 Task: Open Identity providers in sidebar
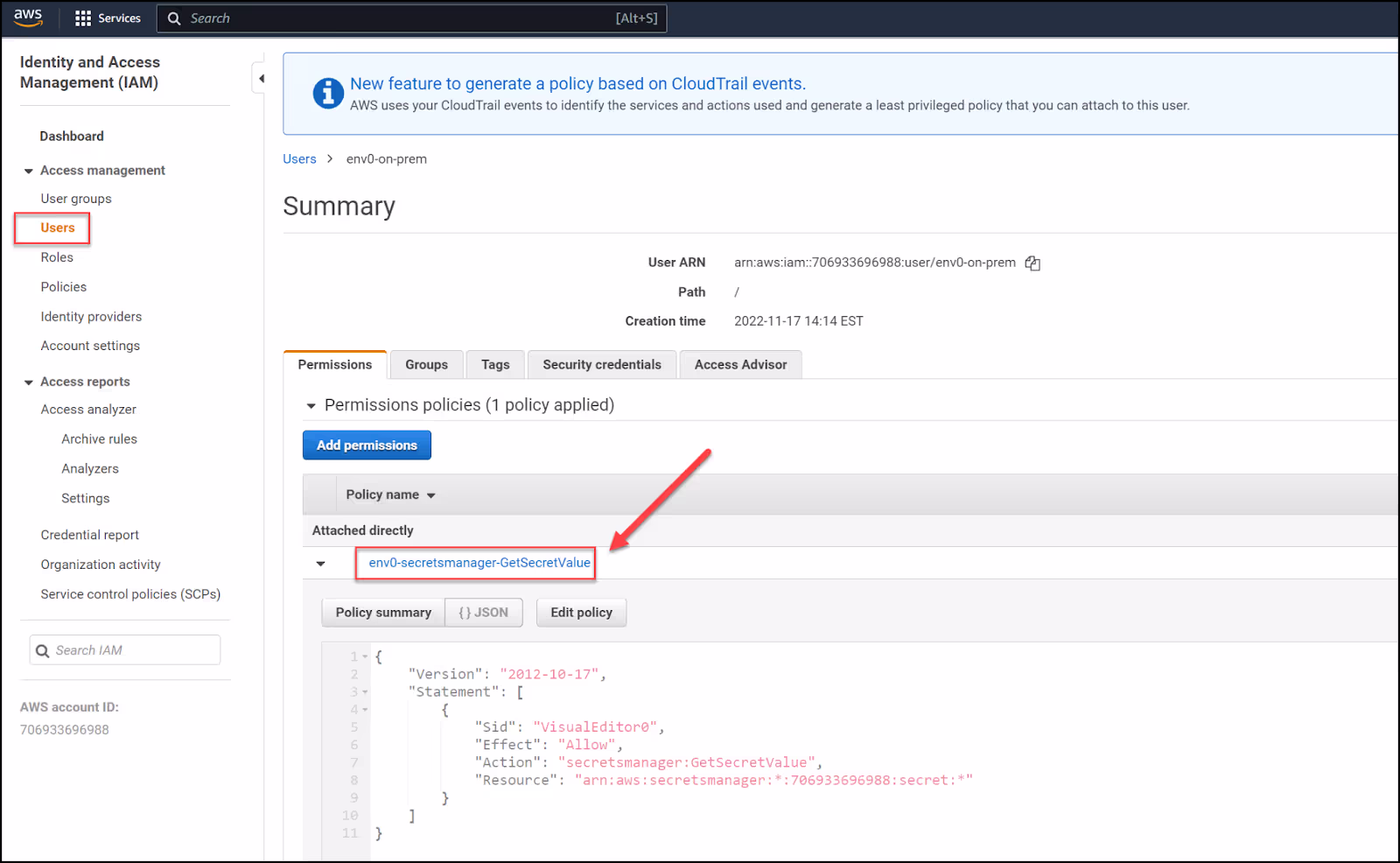pos(91,317)
